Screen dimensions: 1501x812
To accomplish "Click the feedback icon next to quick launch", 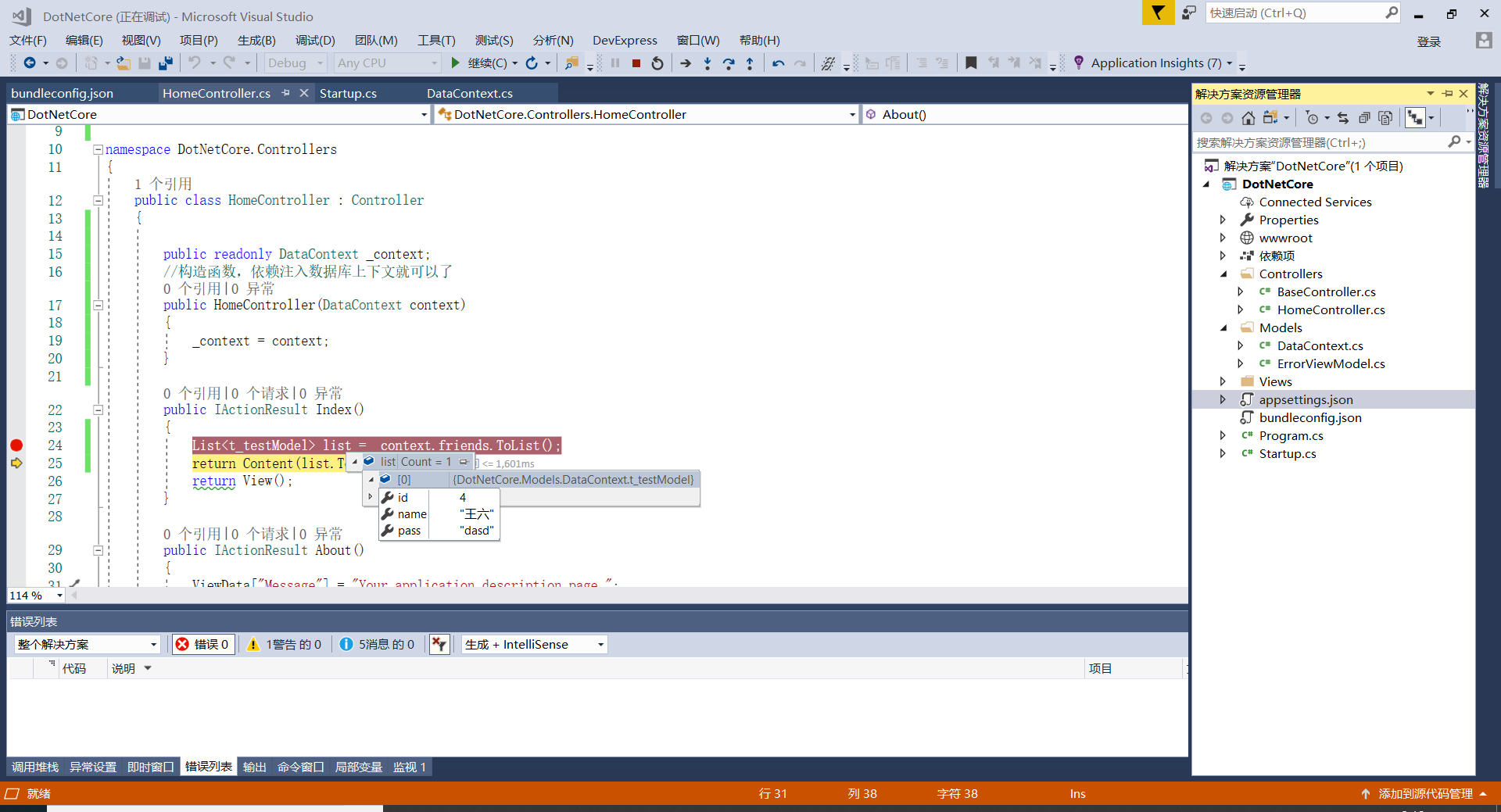I will pos(1189,13).
